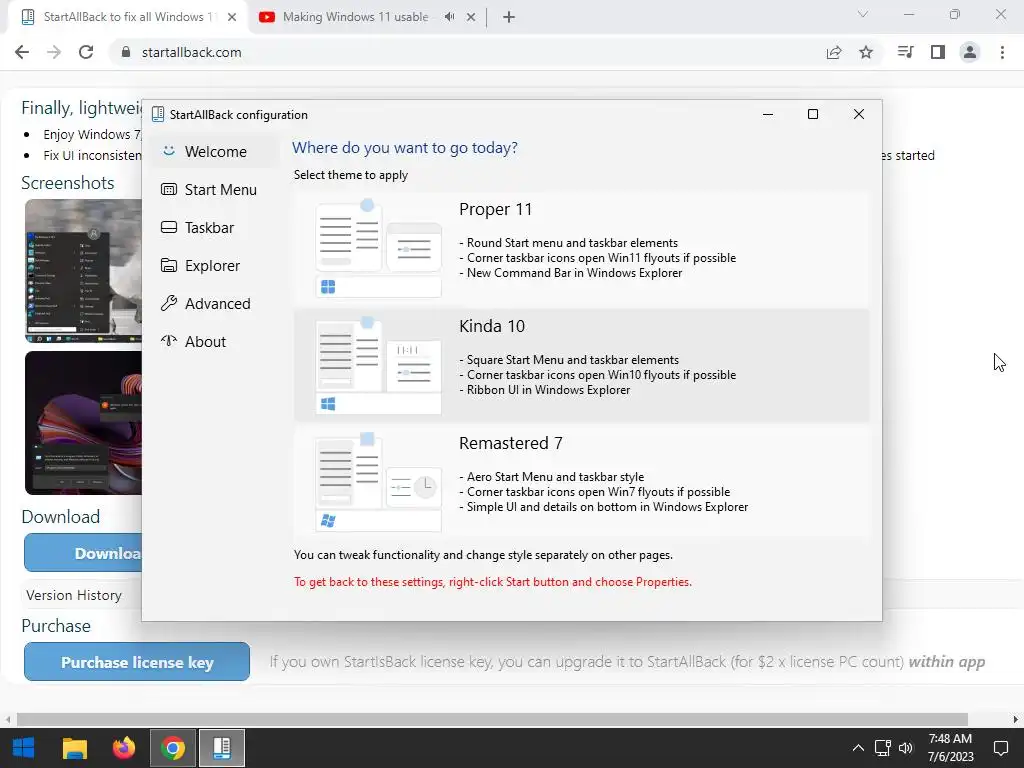This screenshot has width=1024, height=768.
Task: Open the Chrome three-dot menu
Action: point(1002,52)
